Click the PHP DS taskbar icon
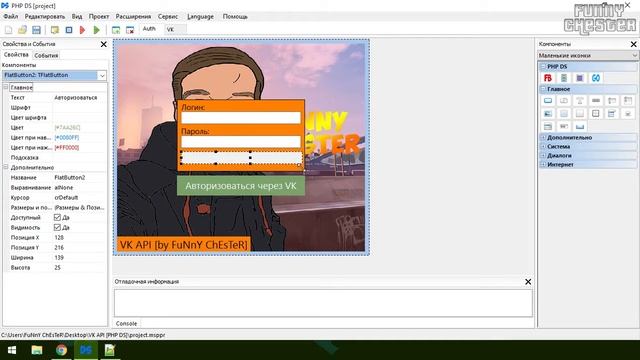640x360 pixels. pos(86,350)
